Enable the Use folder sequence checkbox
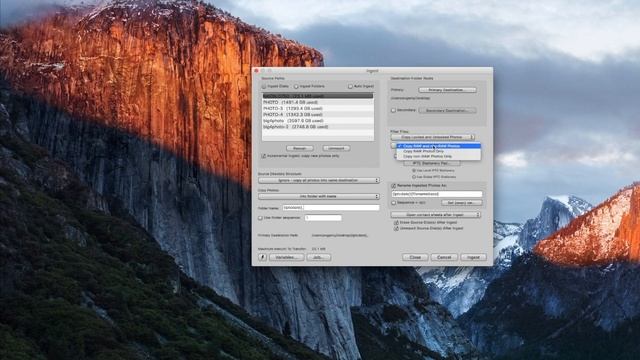The width and height of the screenshot is (640, 360). point(260,218)
